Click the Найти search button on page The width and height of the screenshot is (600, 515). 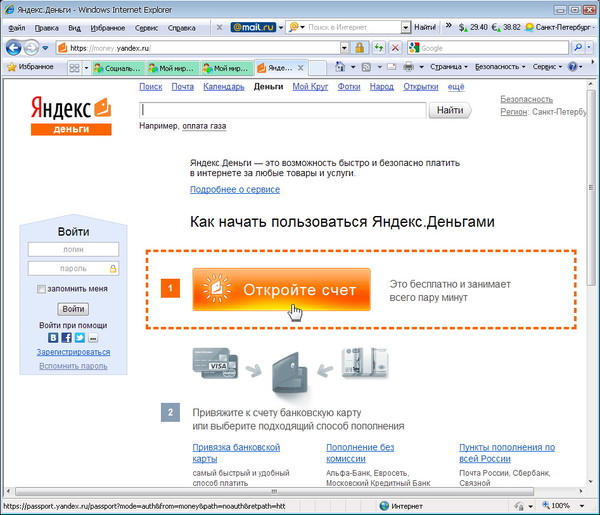(x=450, y=110)
